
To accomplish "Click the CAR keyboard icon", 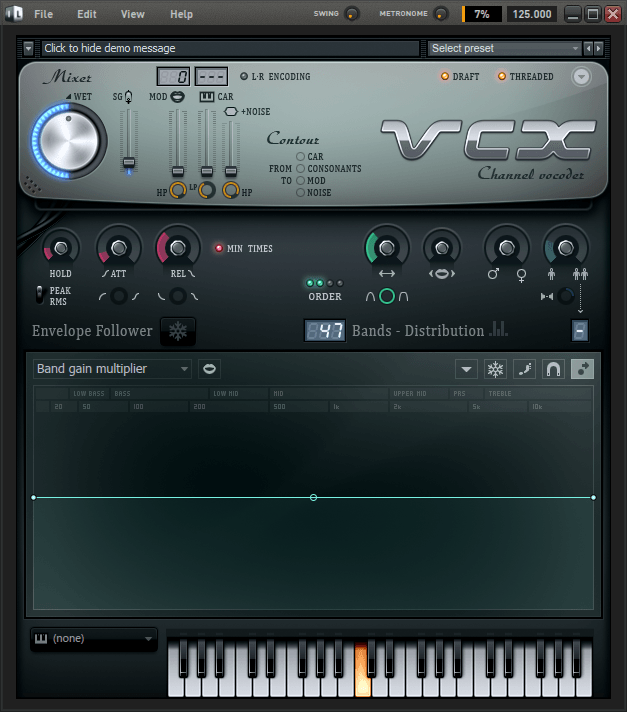I will [x=207, y=97].
